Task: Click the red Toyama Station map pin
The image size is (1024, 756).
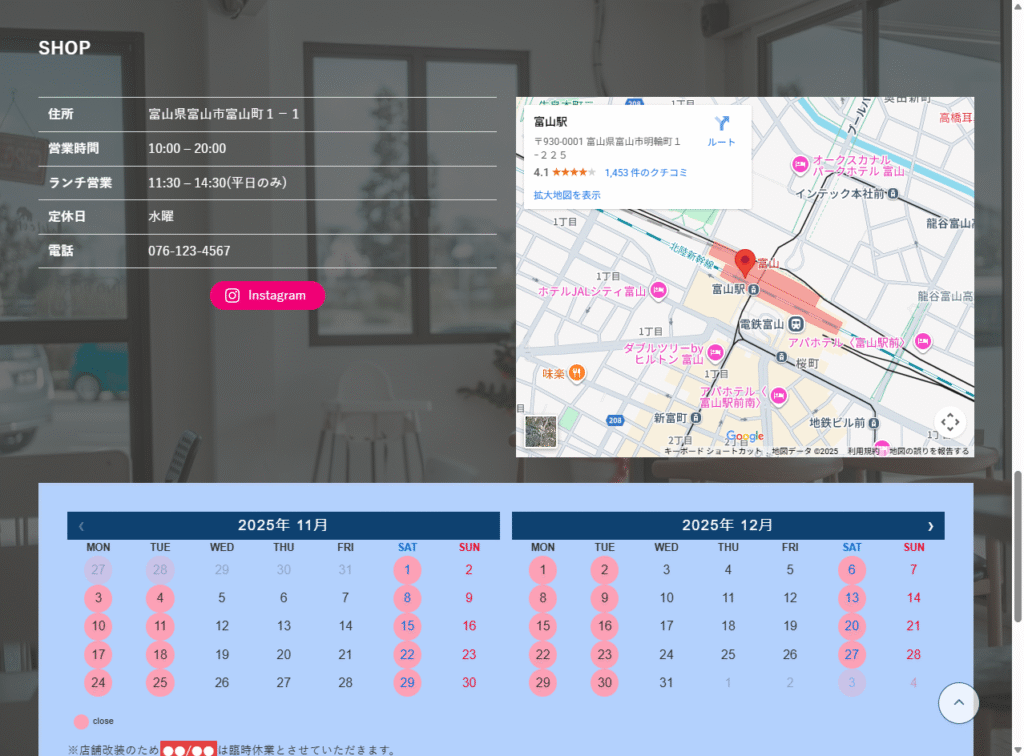Action: [744, 263]
